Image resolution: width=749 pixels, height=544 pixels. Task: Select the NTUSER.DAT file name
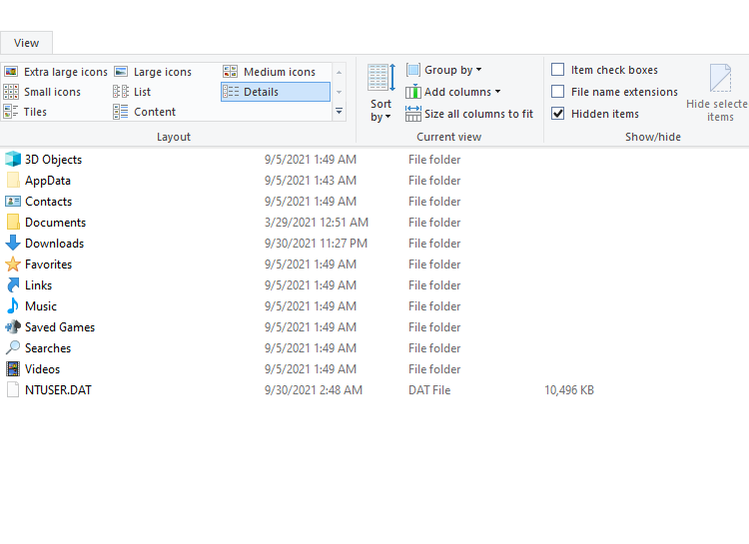pyautogui.click(x=58, y=391)
